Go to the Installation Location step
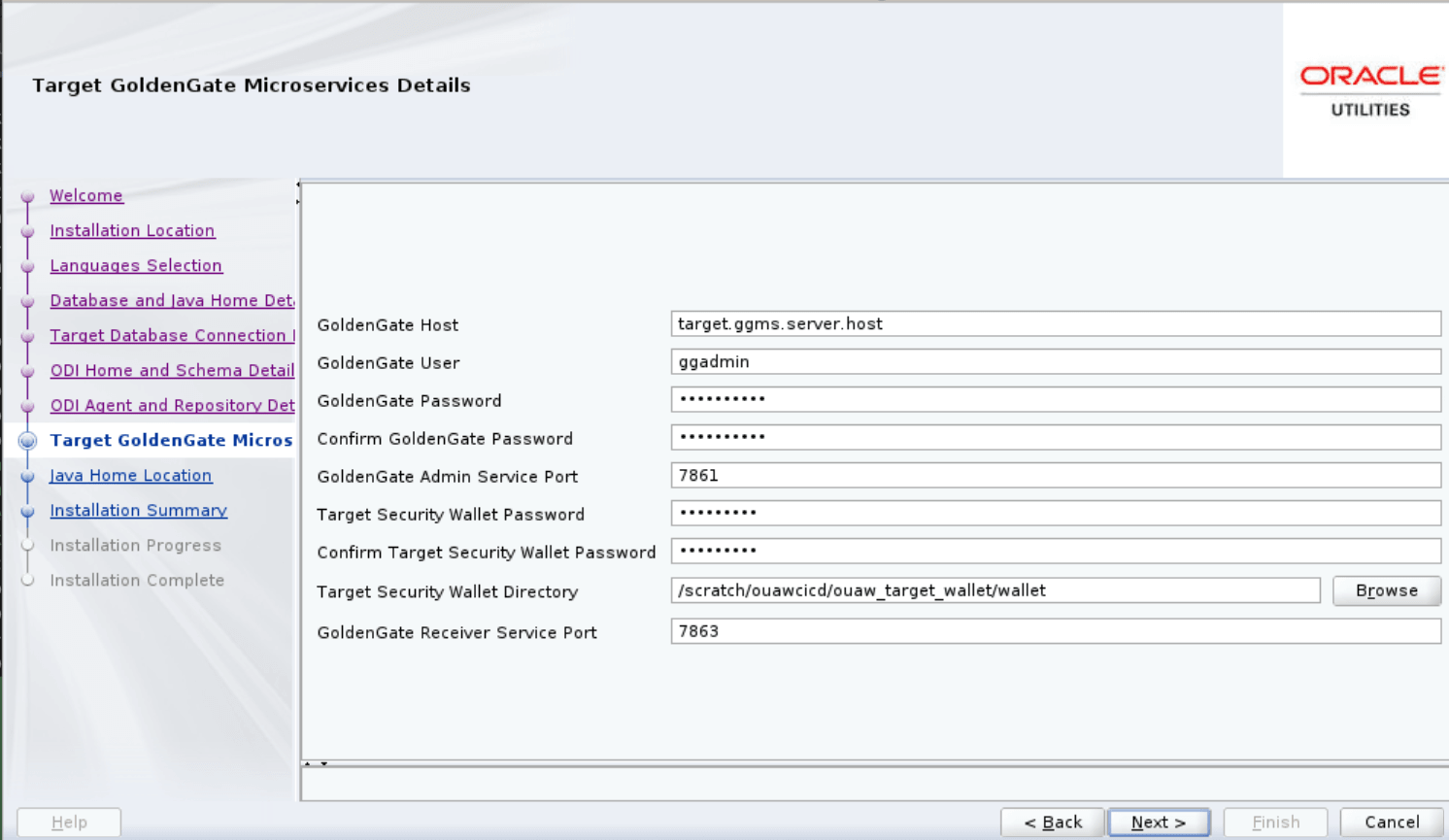 (x=132, y=231)
